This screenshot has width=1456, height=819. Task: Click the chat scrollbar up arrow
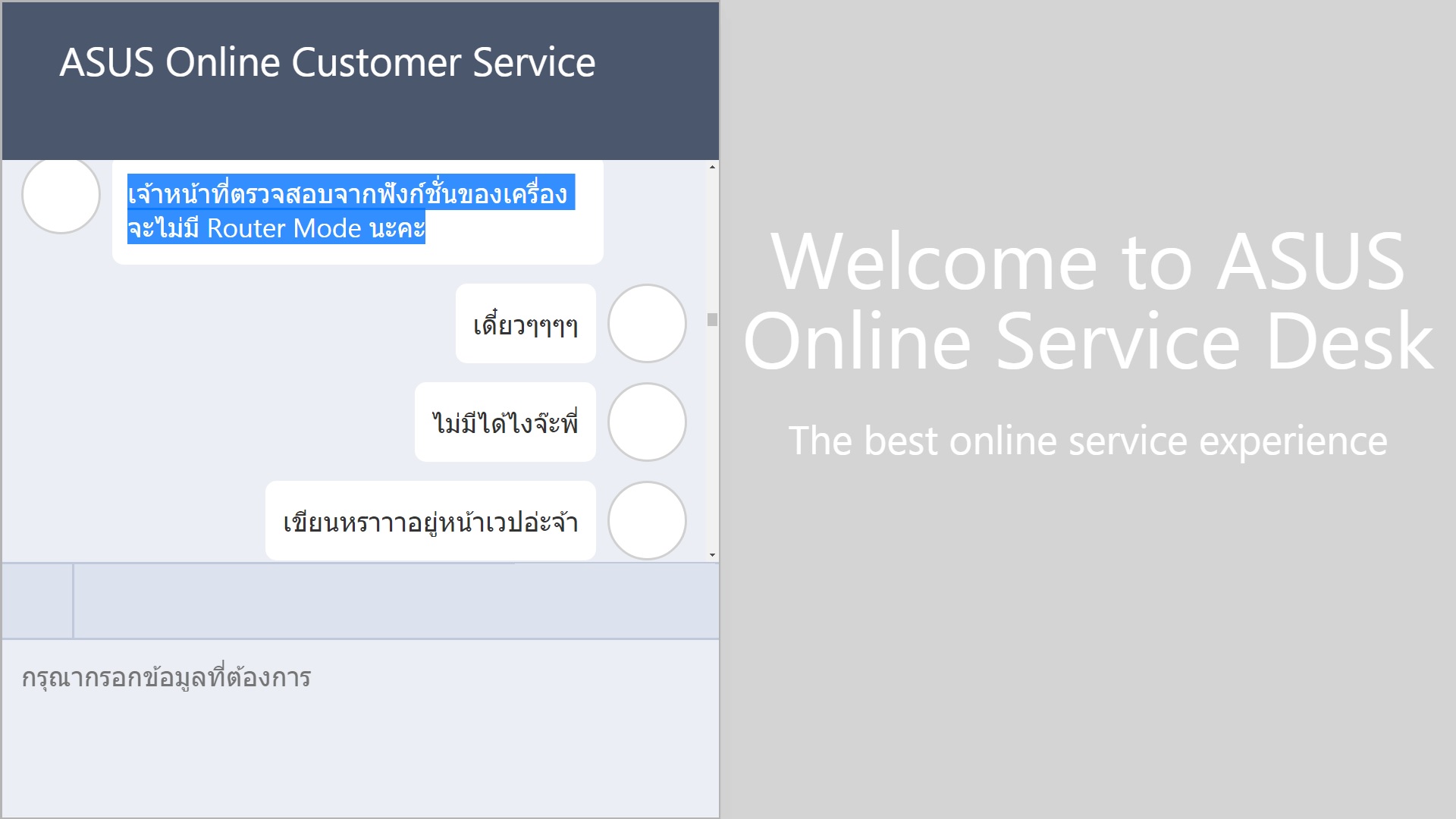(712, 167)
